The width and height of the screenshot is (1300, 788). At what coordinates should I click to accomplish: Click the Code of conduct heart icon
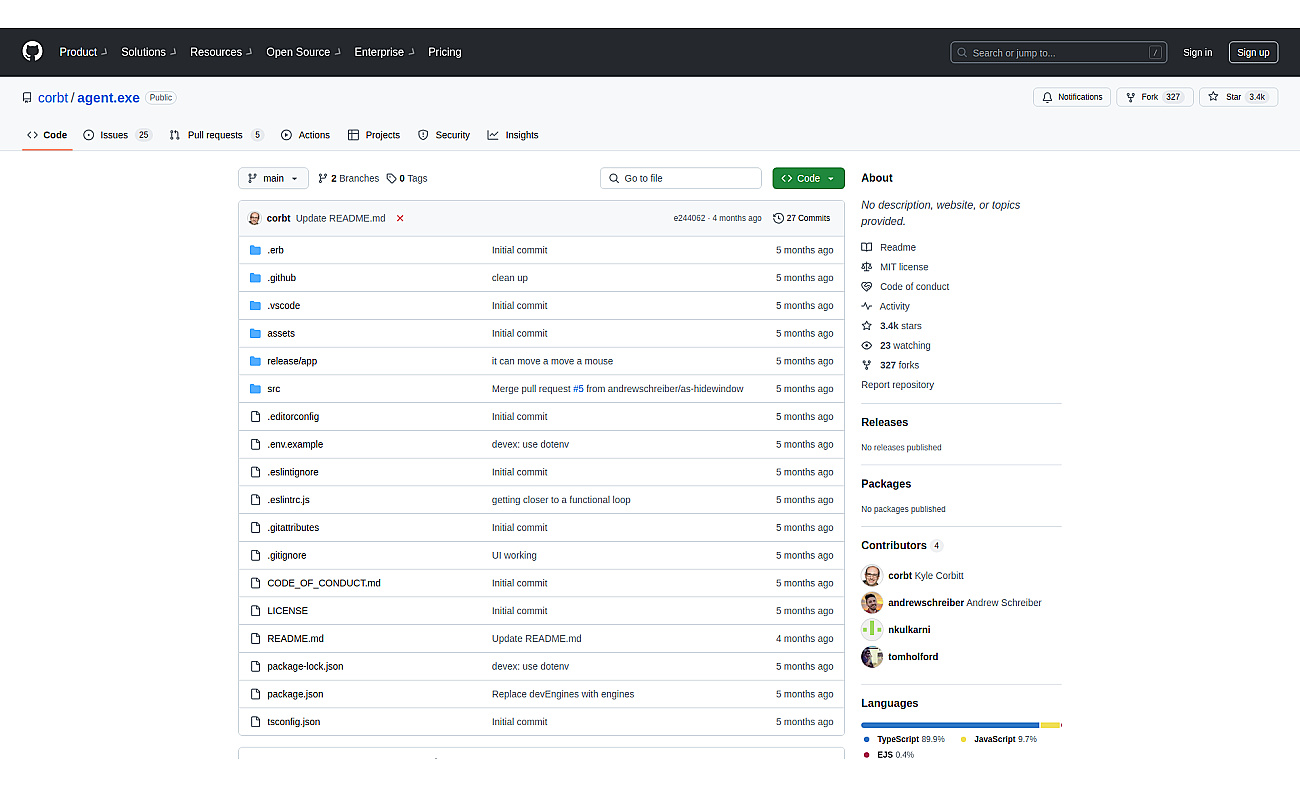[867, 287]
